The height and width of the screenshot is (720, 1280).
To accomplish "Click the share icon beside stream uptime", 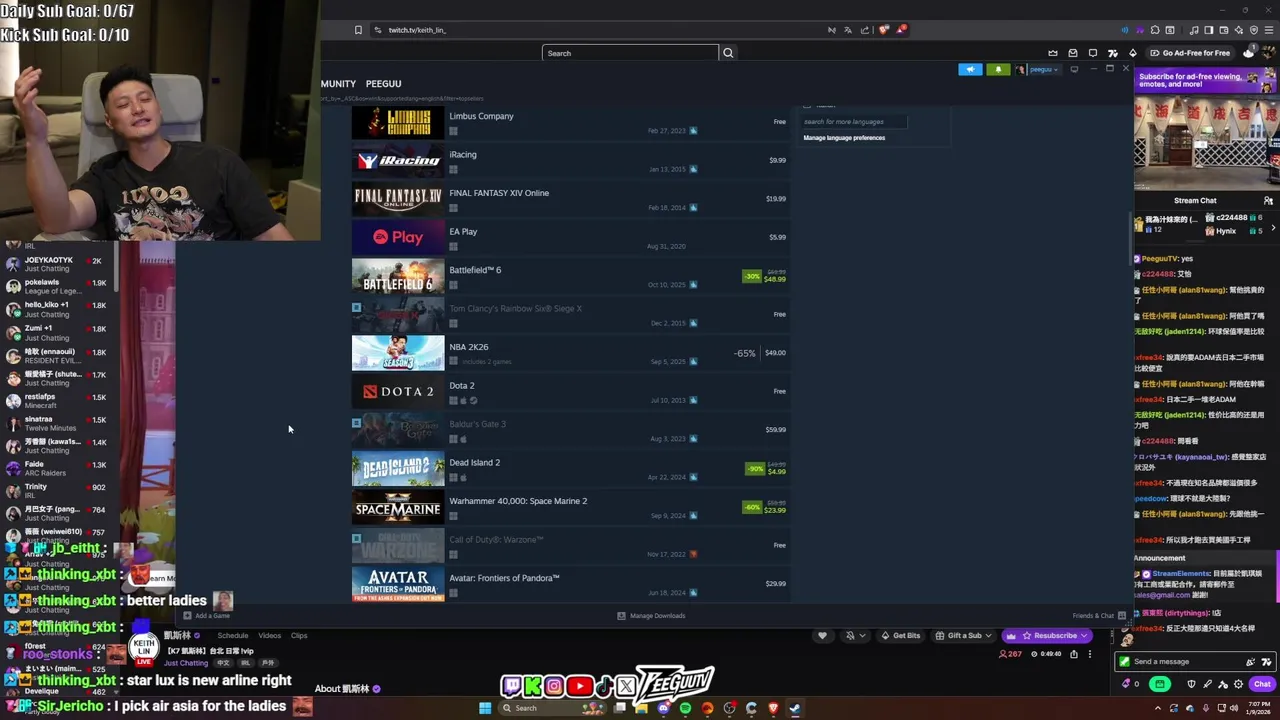I will [x=1074, y=654].
